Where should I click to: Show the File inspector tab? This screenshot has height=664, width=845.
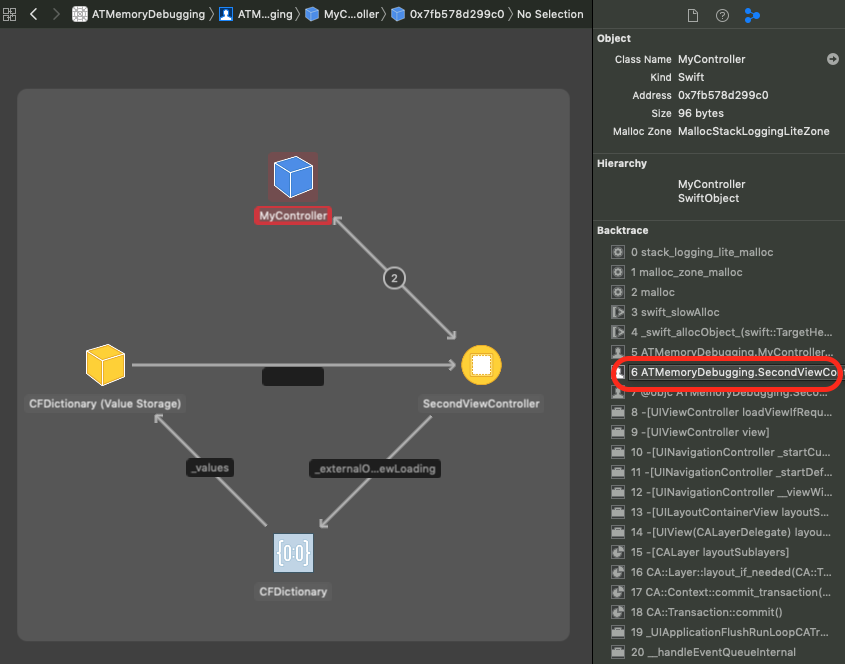click(x=692, y=15)
